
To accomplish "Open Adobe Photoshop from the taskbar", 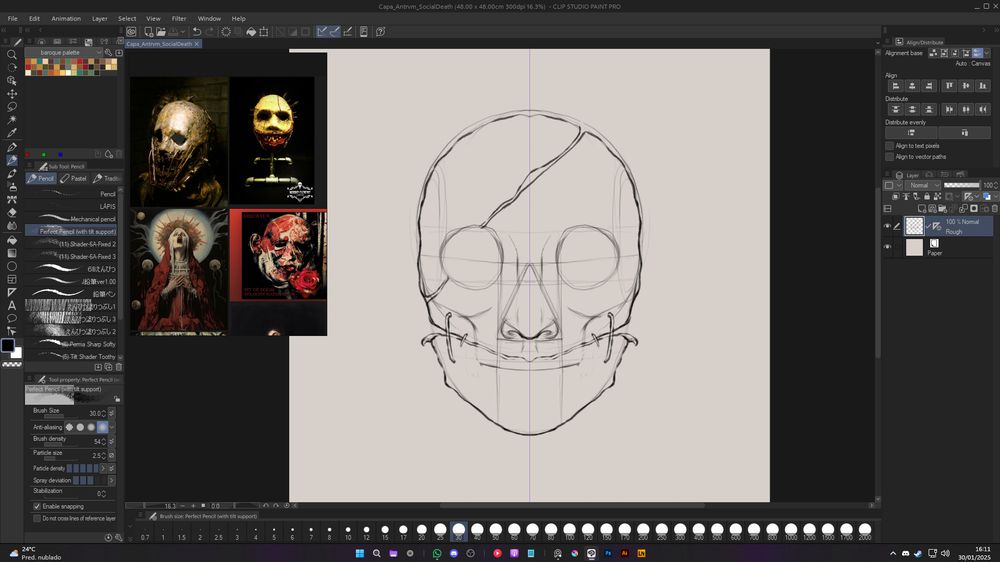I will (x=607, y=552).
